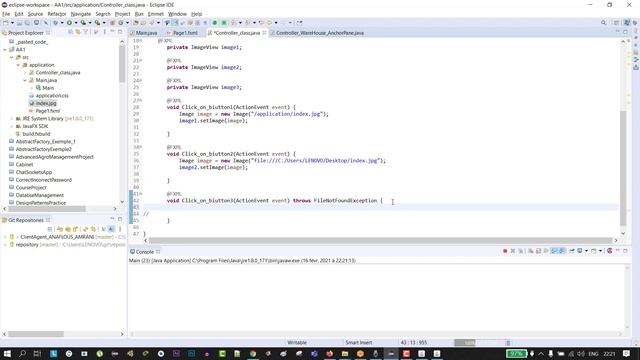Click the Search magnifier icon in top-right toolbar
This screenshot has height=360, width=640.
pyautogui.click(x=603, y=23)
